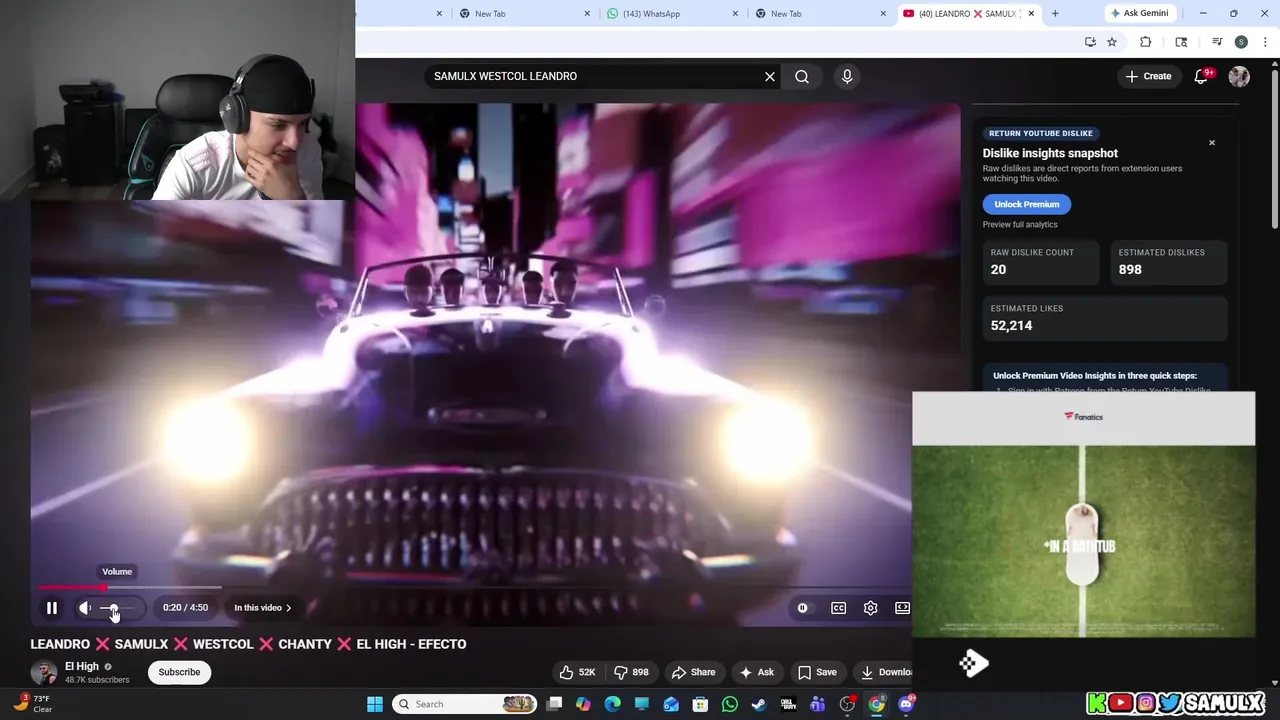Open the Chrome profile S avatar
This screenshot has width=1280, height=720.
pyautogui.click(x=1241, y=42)
